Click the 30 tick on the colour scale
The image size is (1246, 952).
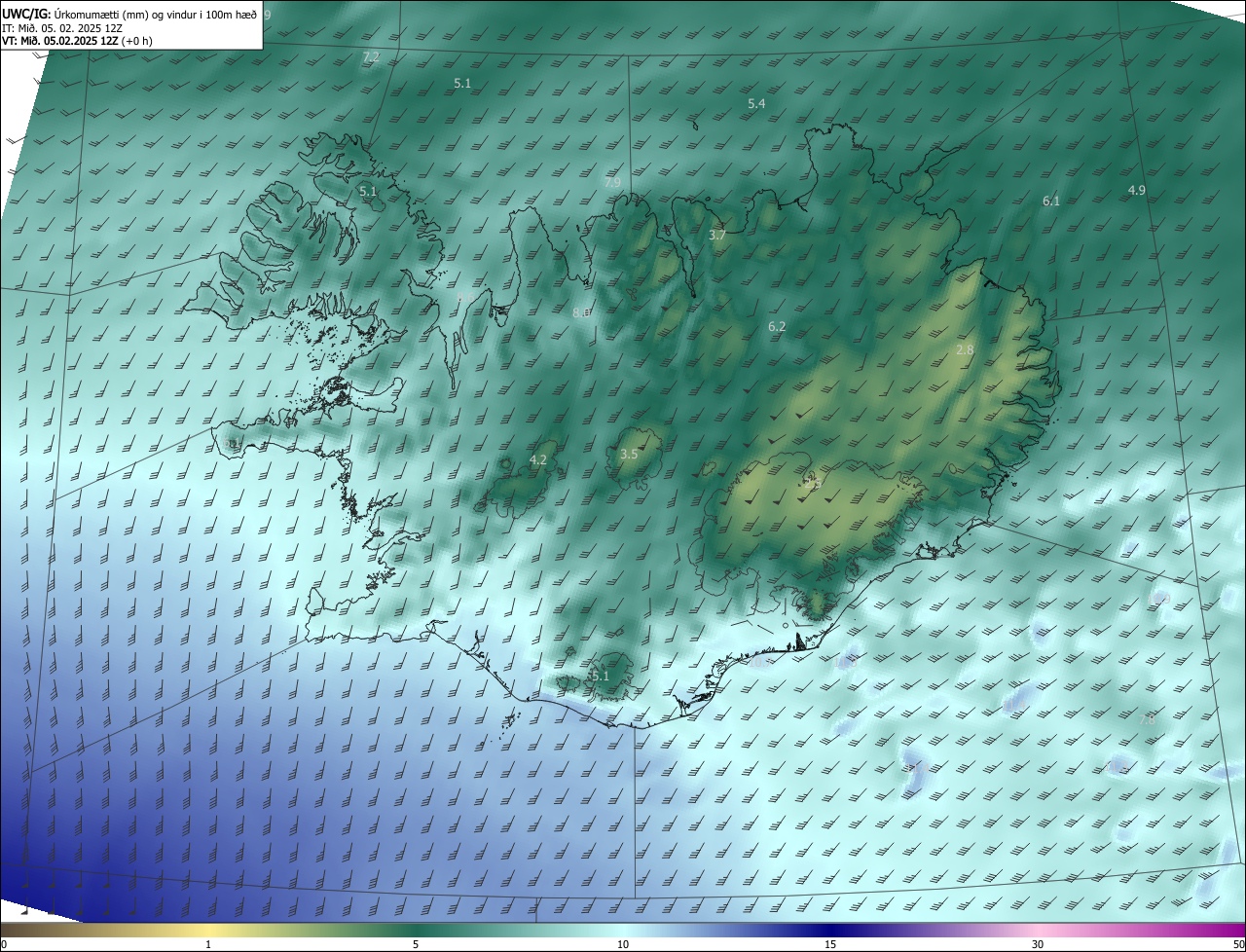pyautogui.click(x=1038, y=944)
